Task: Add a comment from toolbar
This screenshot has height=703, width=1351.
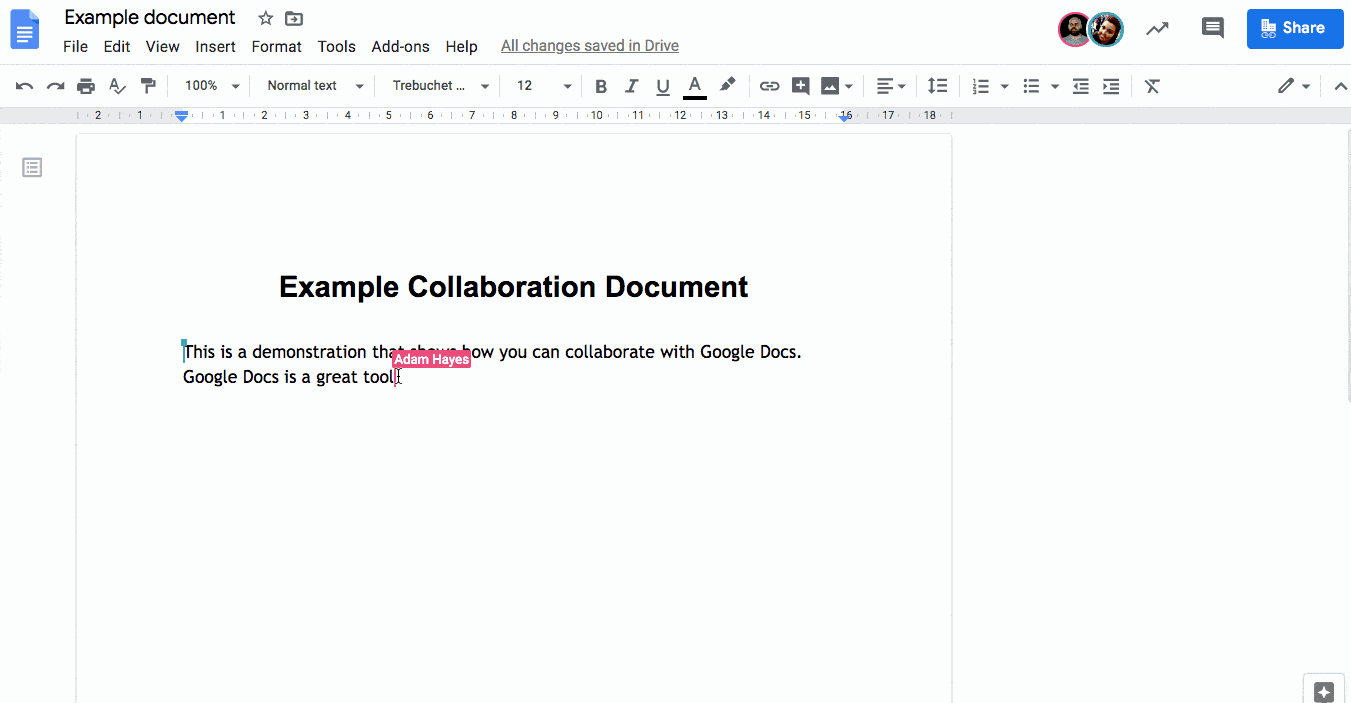Action: tap(800, 86)
